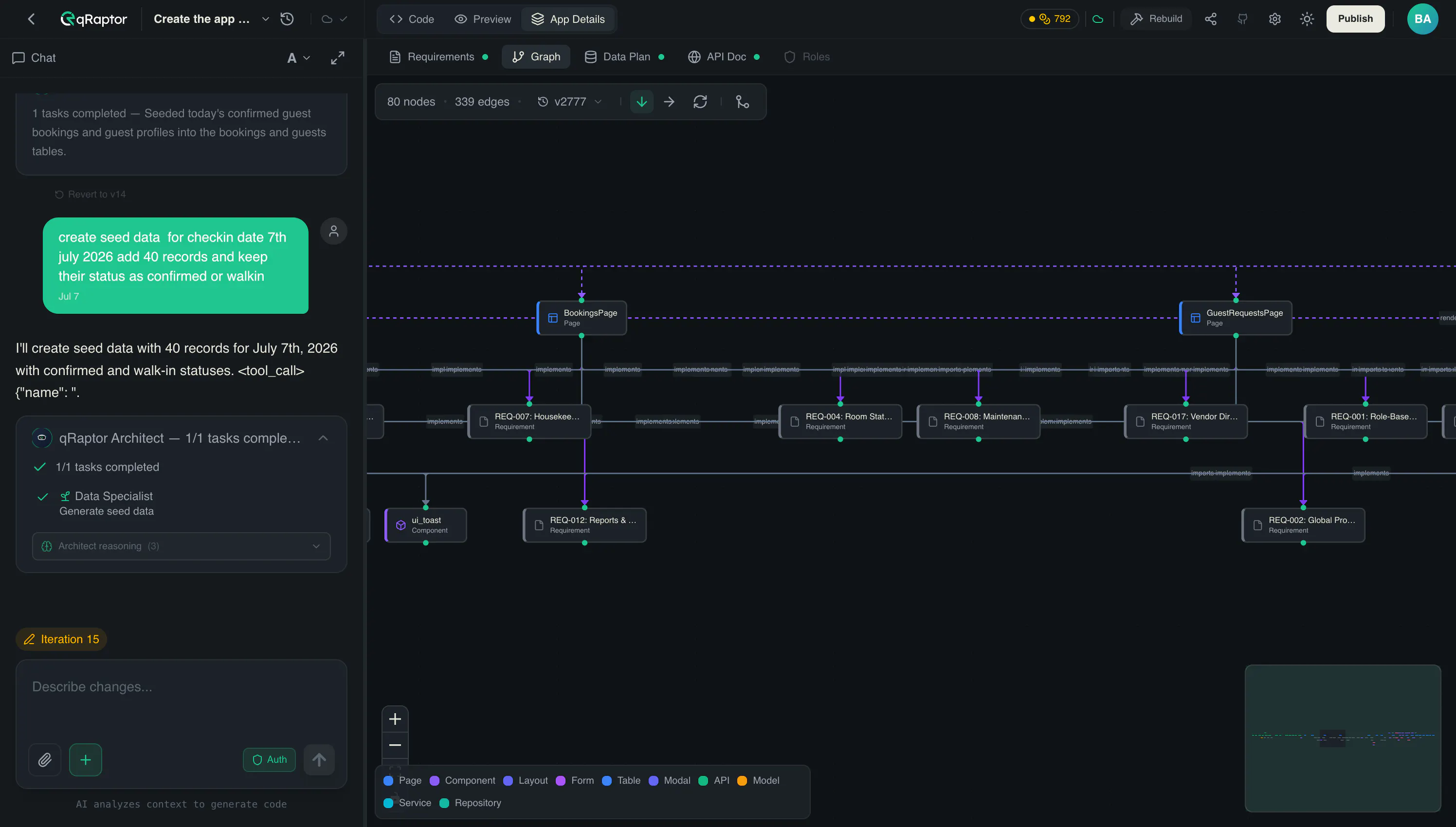Image resolution: width=1456 pixels, height=827 pixels.
Task: Open version history clock icon
Action: pyautogui.click(x=287, y=19)
